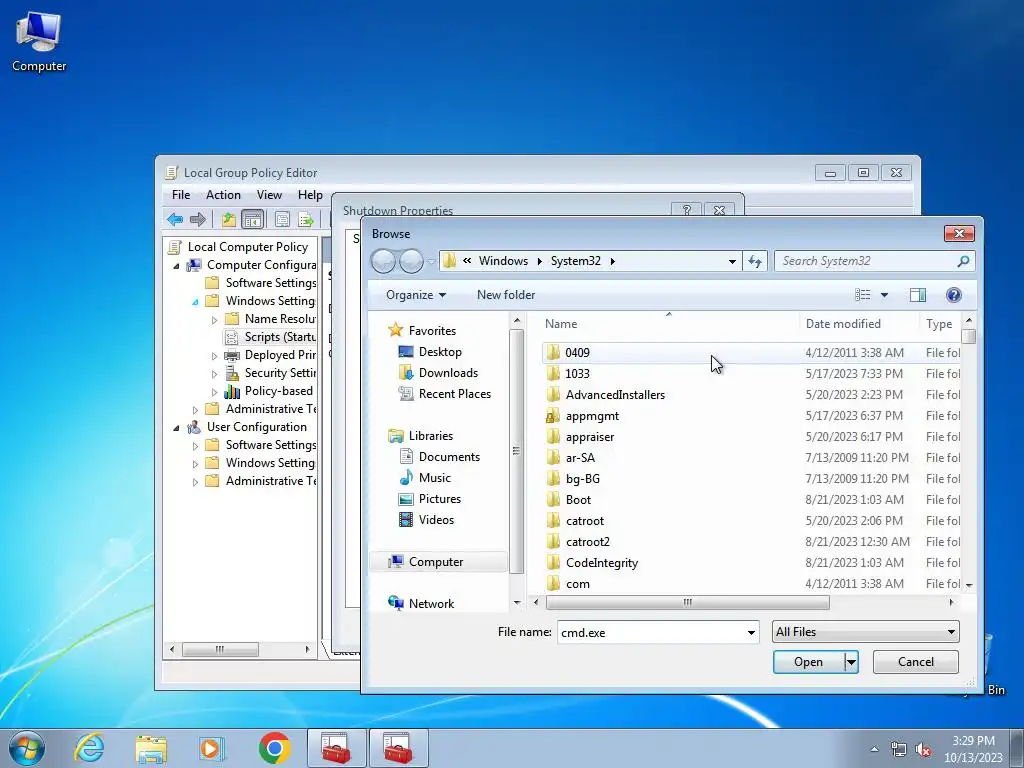Select Network in the Browse navigation pane
The height and width of the screenshot is (768, 1024).
(x=431, y=603)
